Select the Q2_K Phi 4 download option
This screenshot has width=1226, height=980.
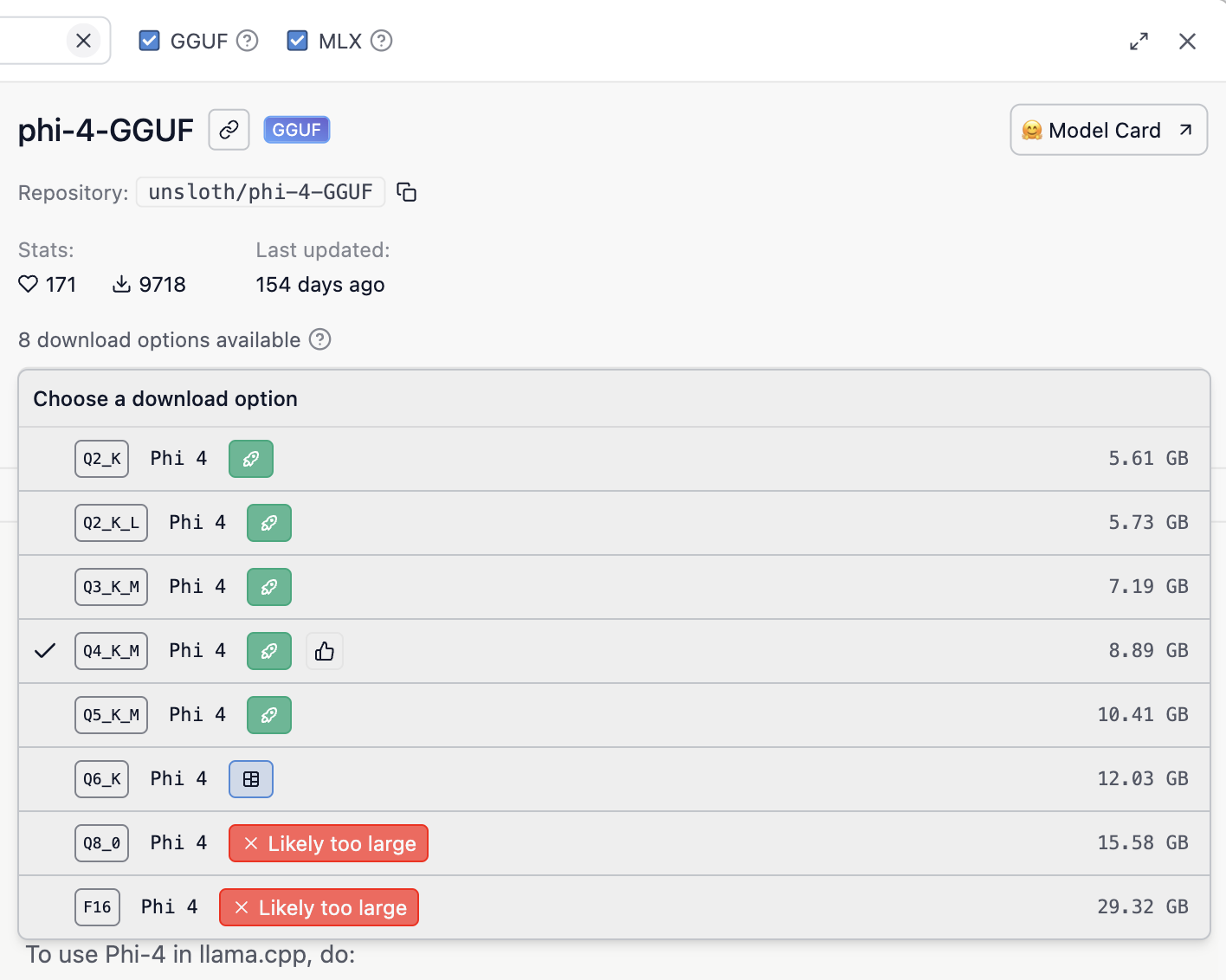pos(614,459)
